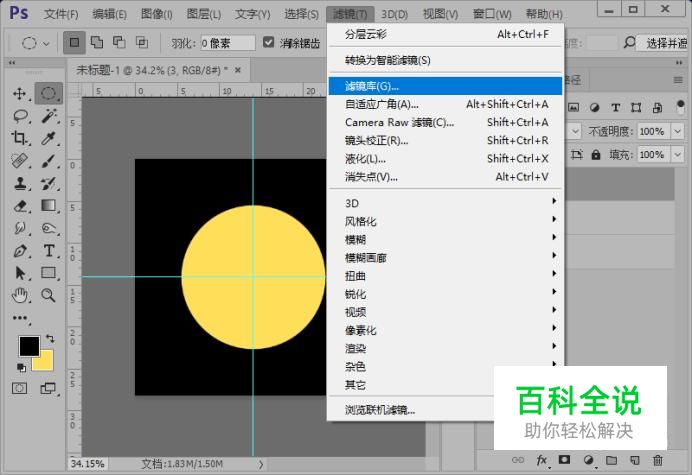The image size is (692, 475).
Task: Click the 选择并遮住 button in options bar
Action: [x=664, y=43]
